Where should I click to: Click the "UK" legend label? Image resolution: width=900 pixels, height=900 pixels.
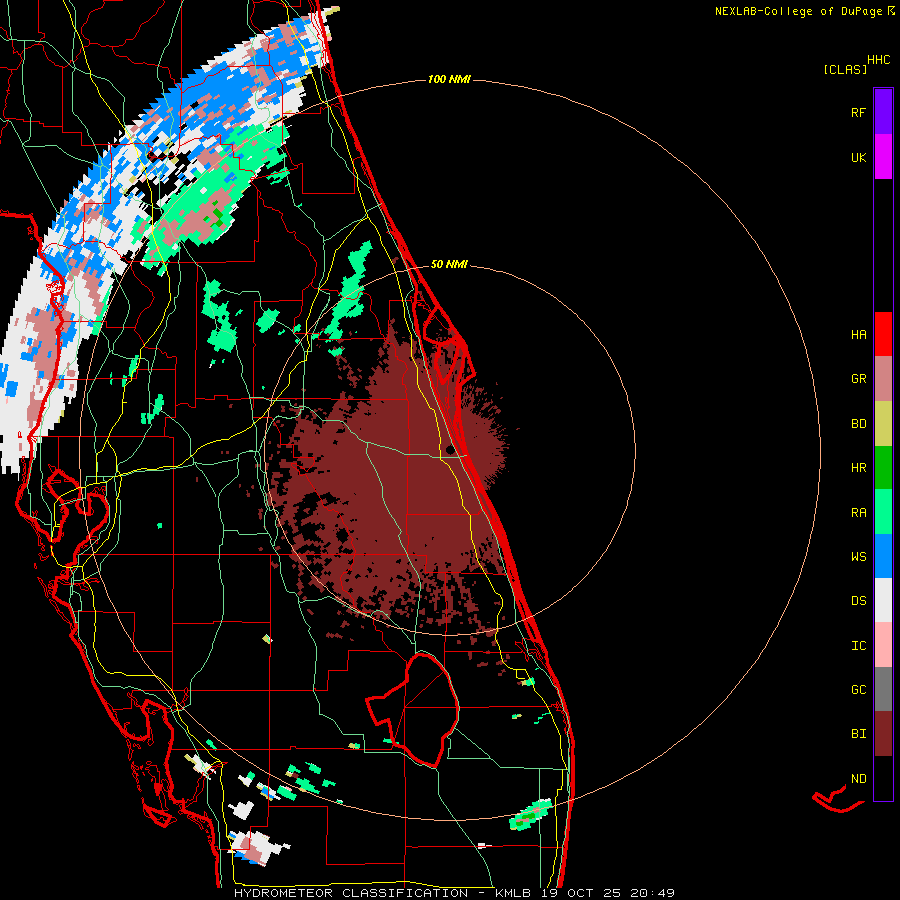pos(858,157)
